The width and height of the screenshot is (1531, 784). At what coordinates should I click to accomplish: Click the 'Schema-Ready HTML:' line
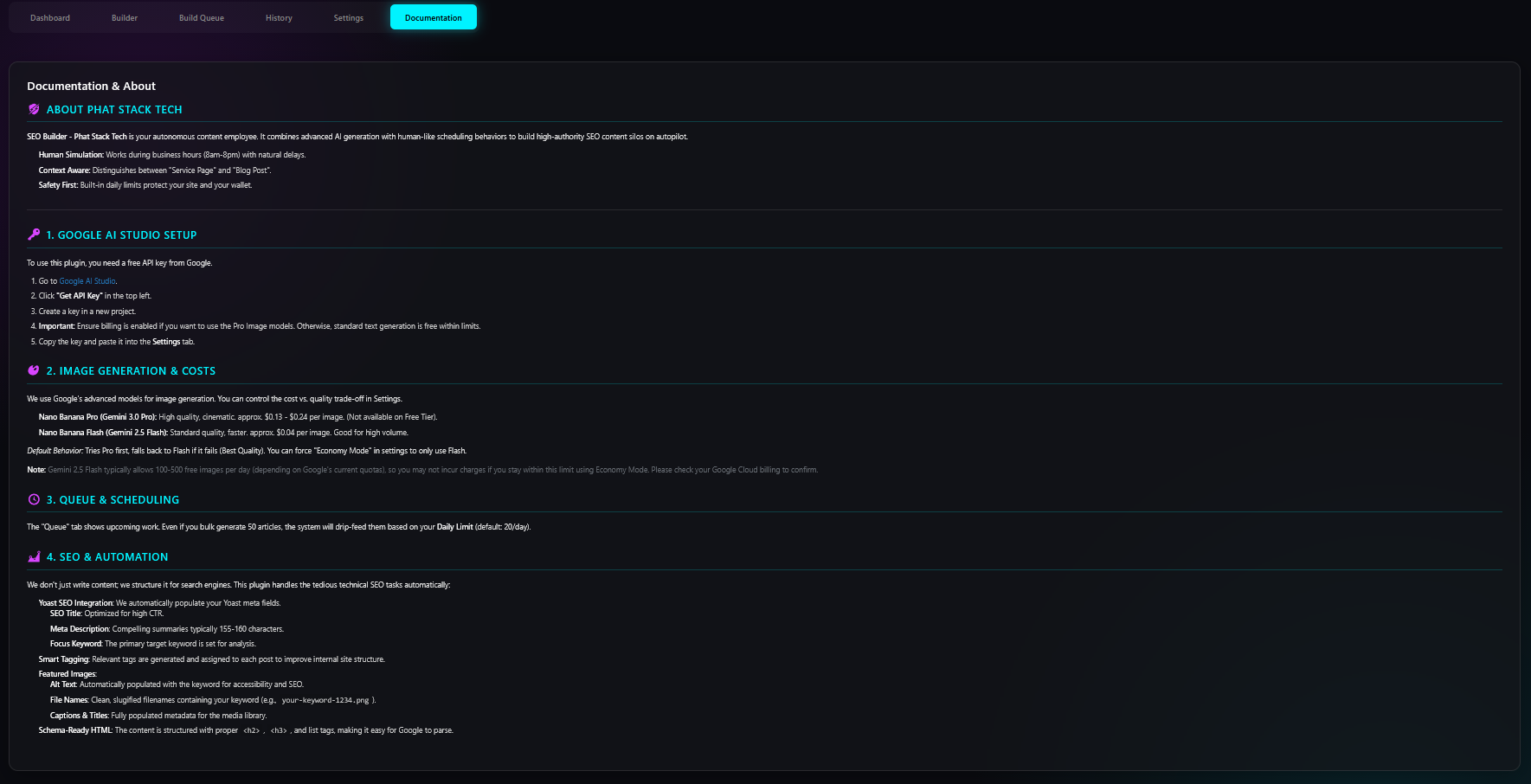(246, 730)
